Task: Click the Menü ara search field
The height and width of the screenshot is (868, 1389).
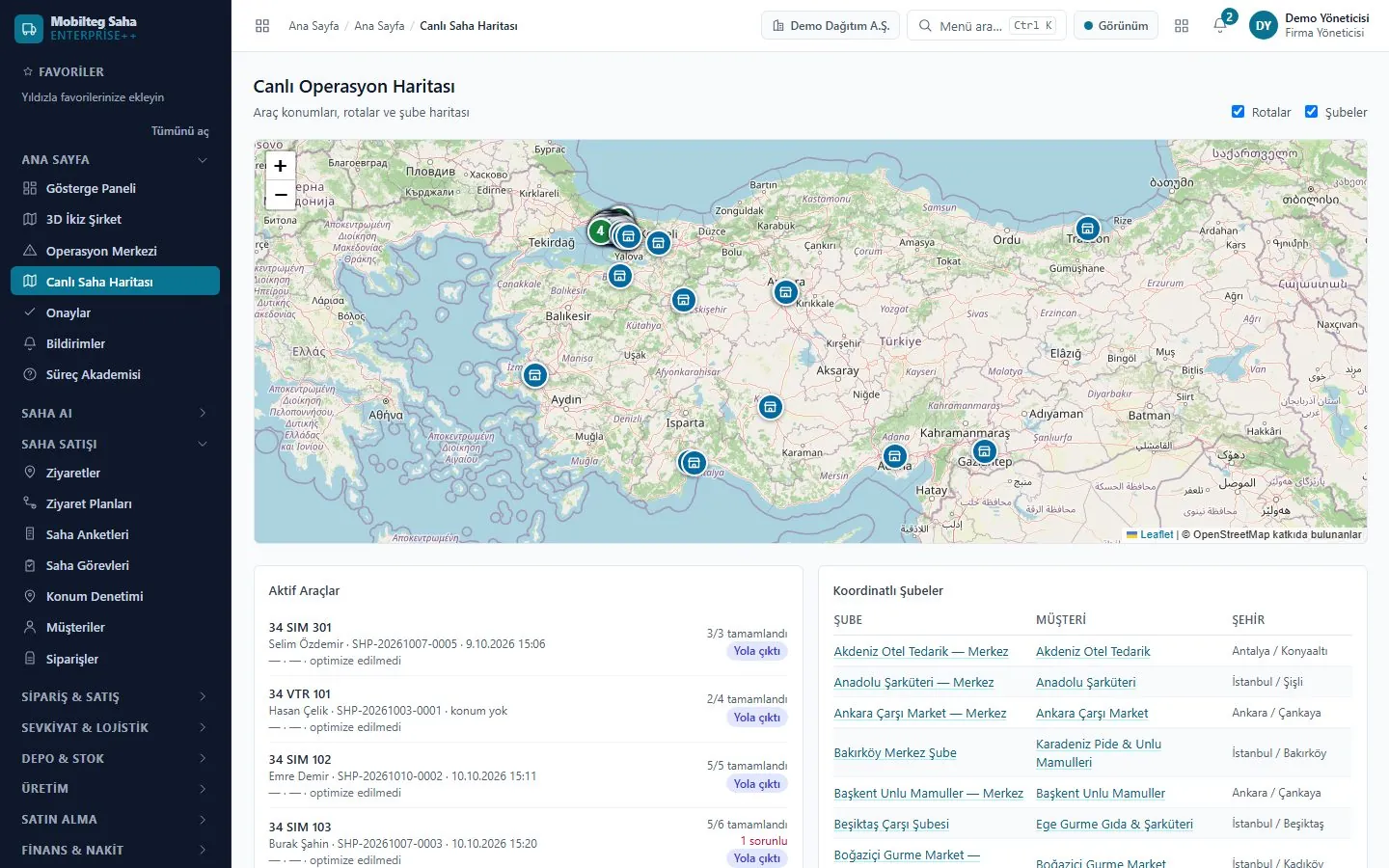Action: point(986,26)
